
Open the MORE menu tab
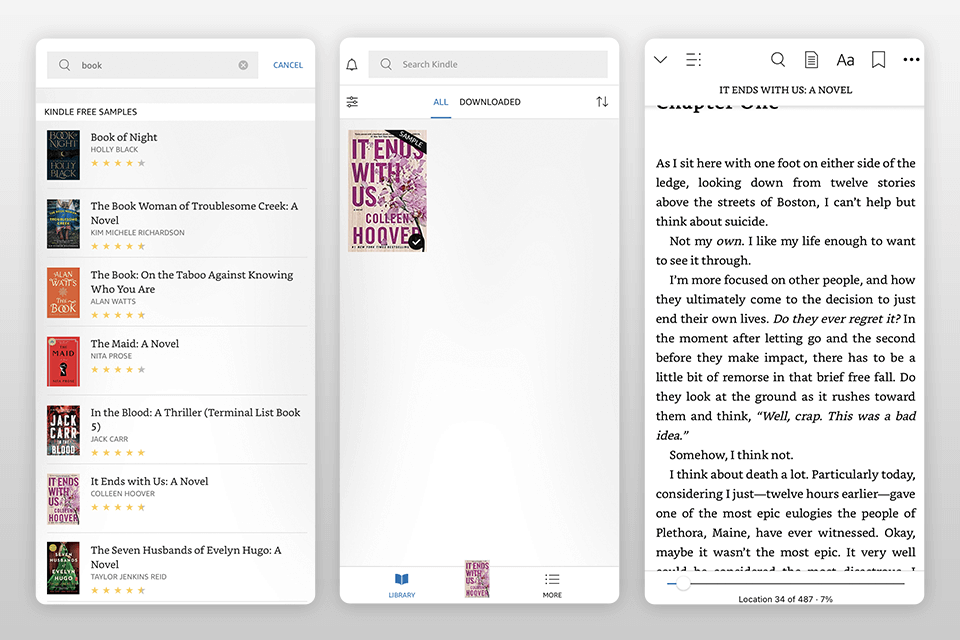click(x=552, y=585)
